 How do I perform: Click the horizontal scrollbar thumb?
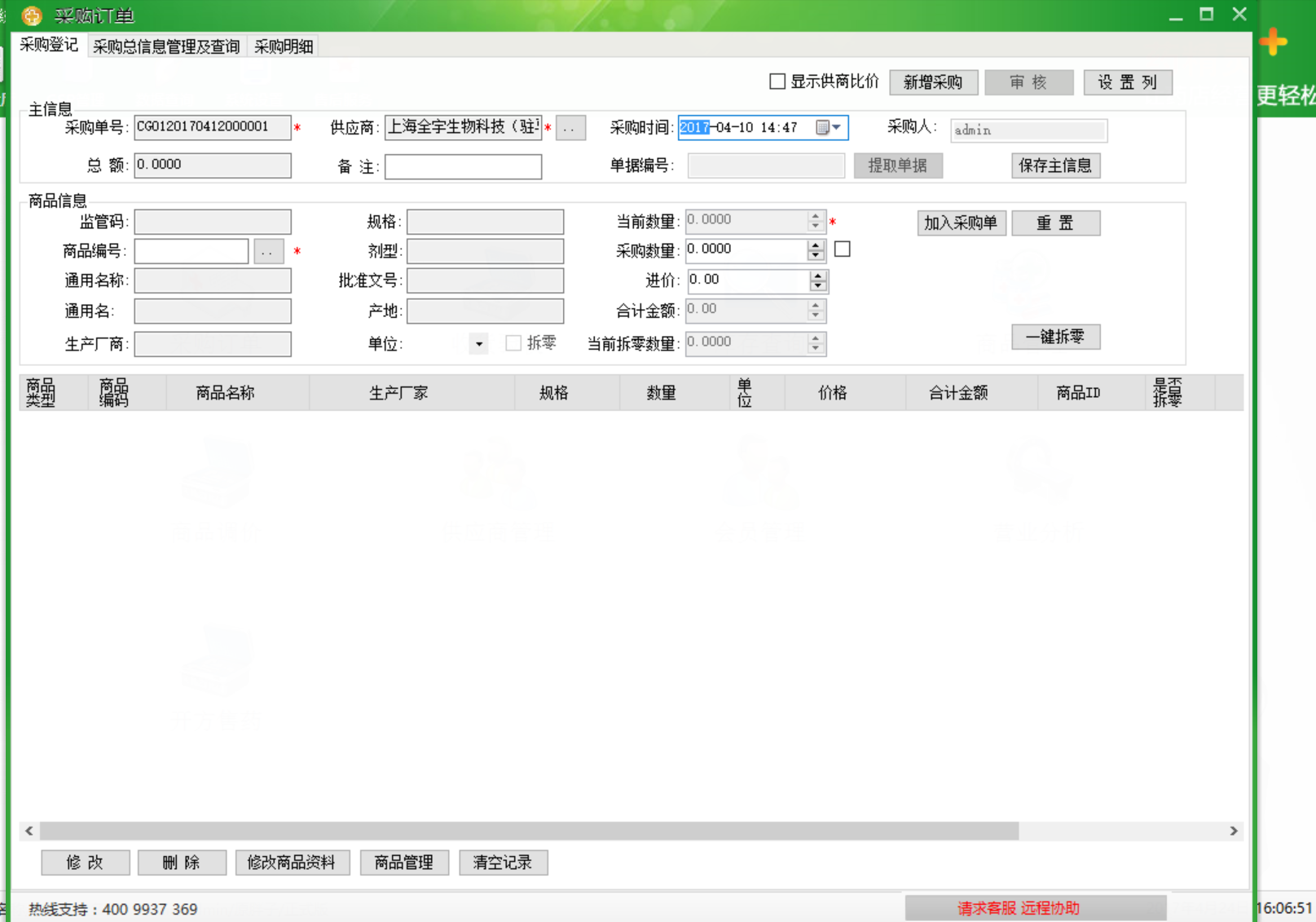529,831
